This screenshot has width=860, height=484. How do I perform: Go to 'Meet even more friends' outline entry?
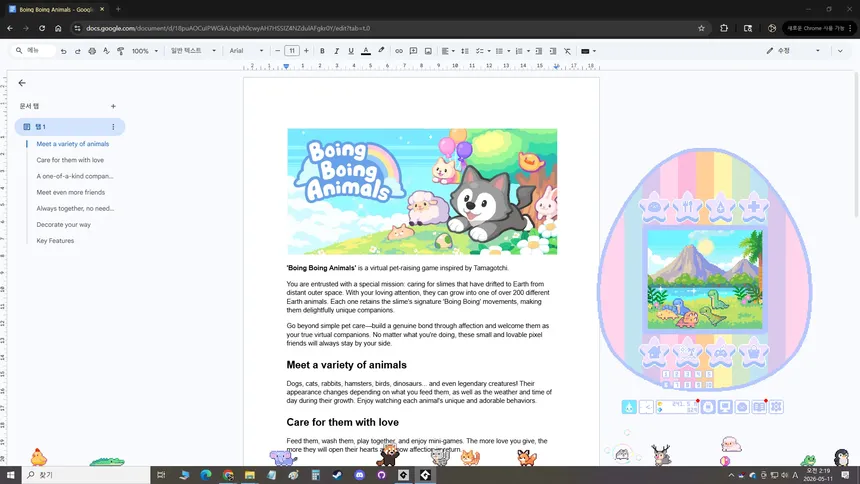pyautogui.click(x=71, y=193)
